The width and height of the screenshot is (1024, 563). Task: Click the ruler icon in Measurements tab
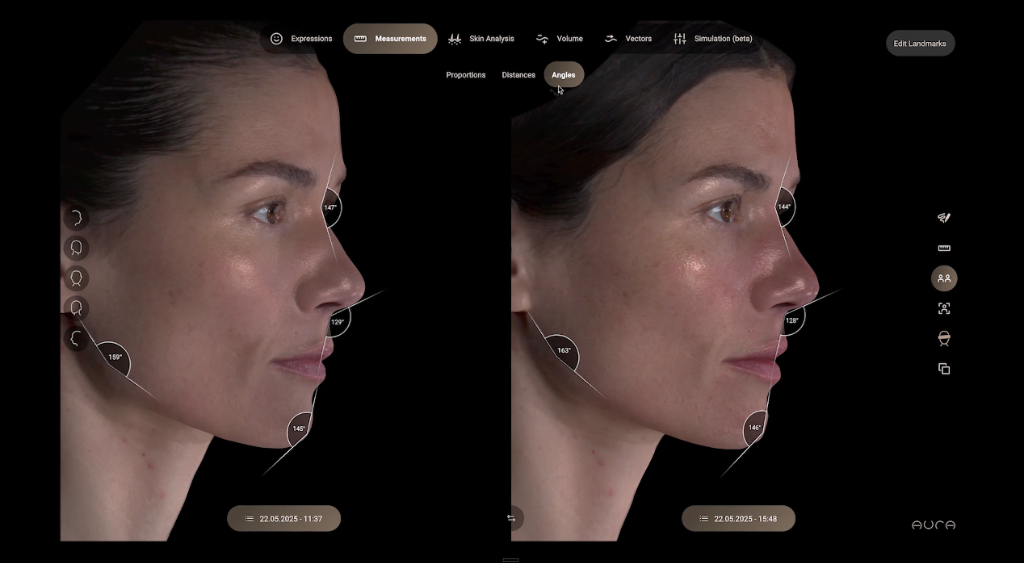360,39
